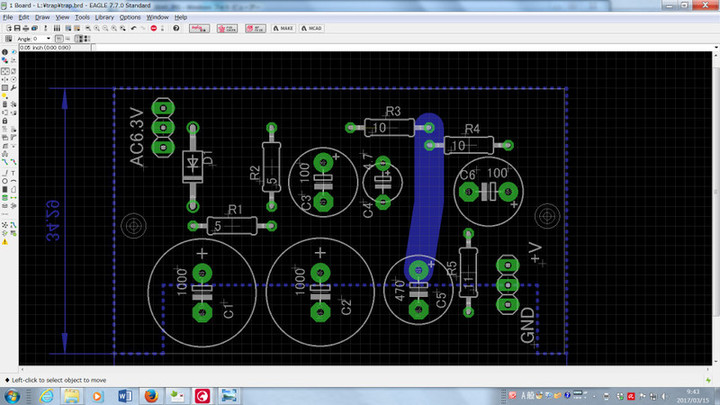This screenshot has width=720, height=405.
Task: Open the Tools menu
Action: [81, 17]
